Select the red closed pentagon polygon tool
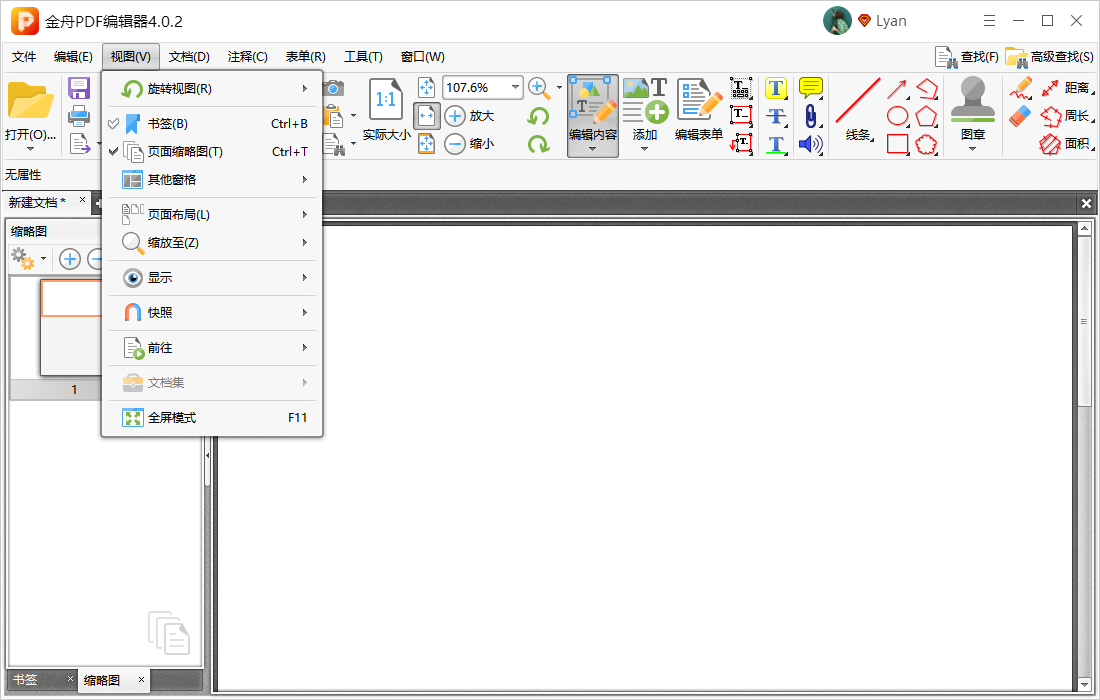Viewport: 1100px width, 700px height. (x=927, y=116)
